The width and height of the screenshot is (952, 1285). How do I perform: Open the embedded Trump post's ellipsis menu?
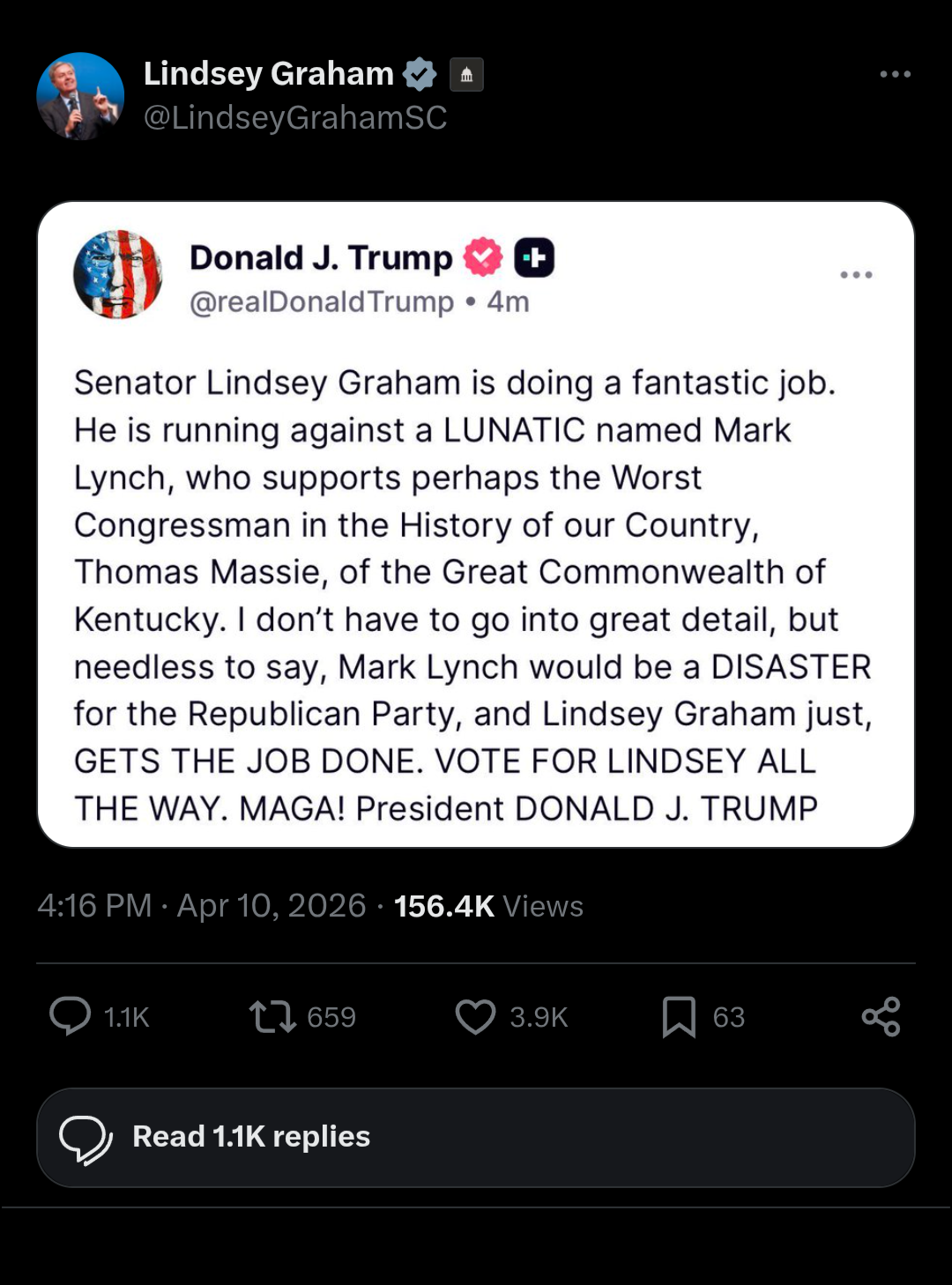click(856, 275)
